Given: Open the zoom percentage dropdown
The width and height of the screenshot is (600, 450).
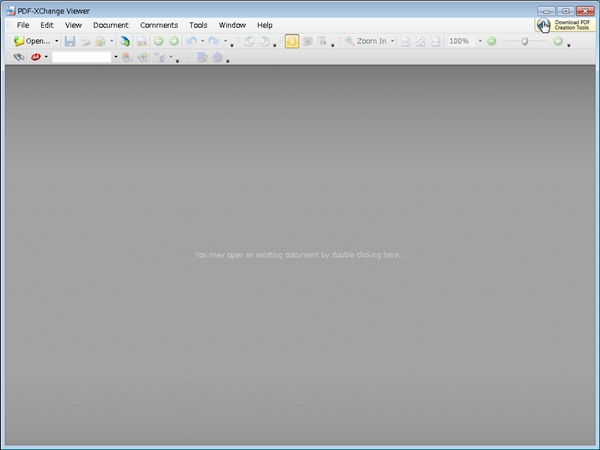Looking at the screenshot, I should pyautogui.click(x=480, y=41).
